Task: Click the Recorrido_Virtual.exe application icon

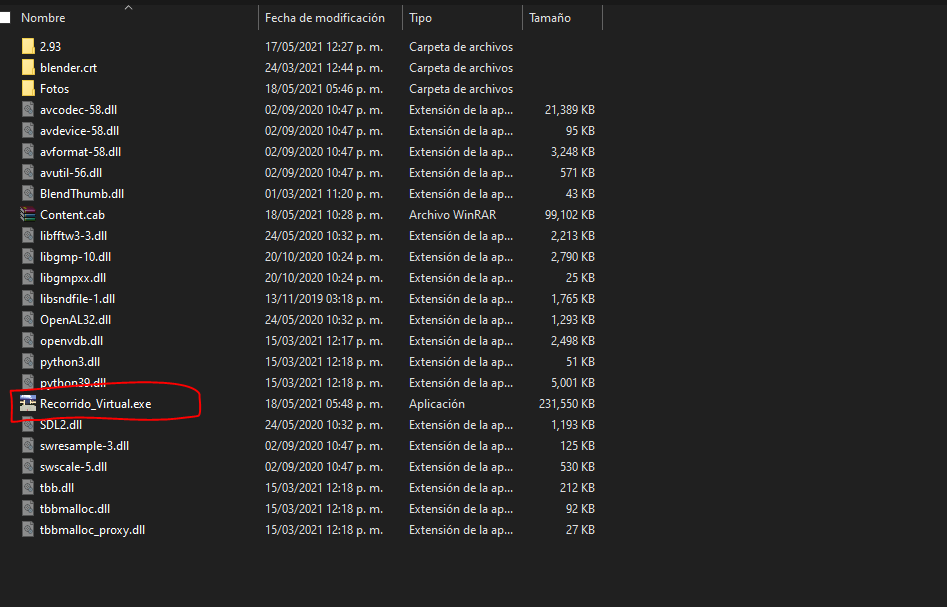Action: tap(28, 404)
